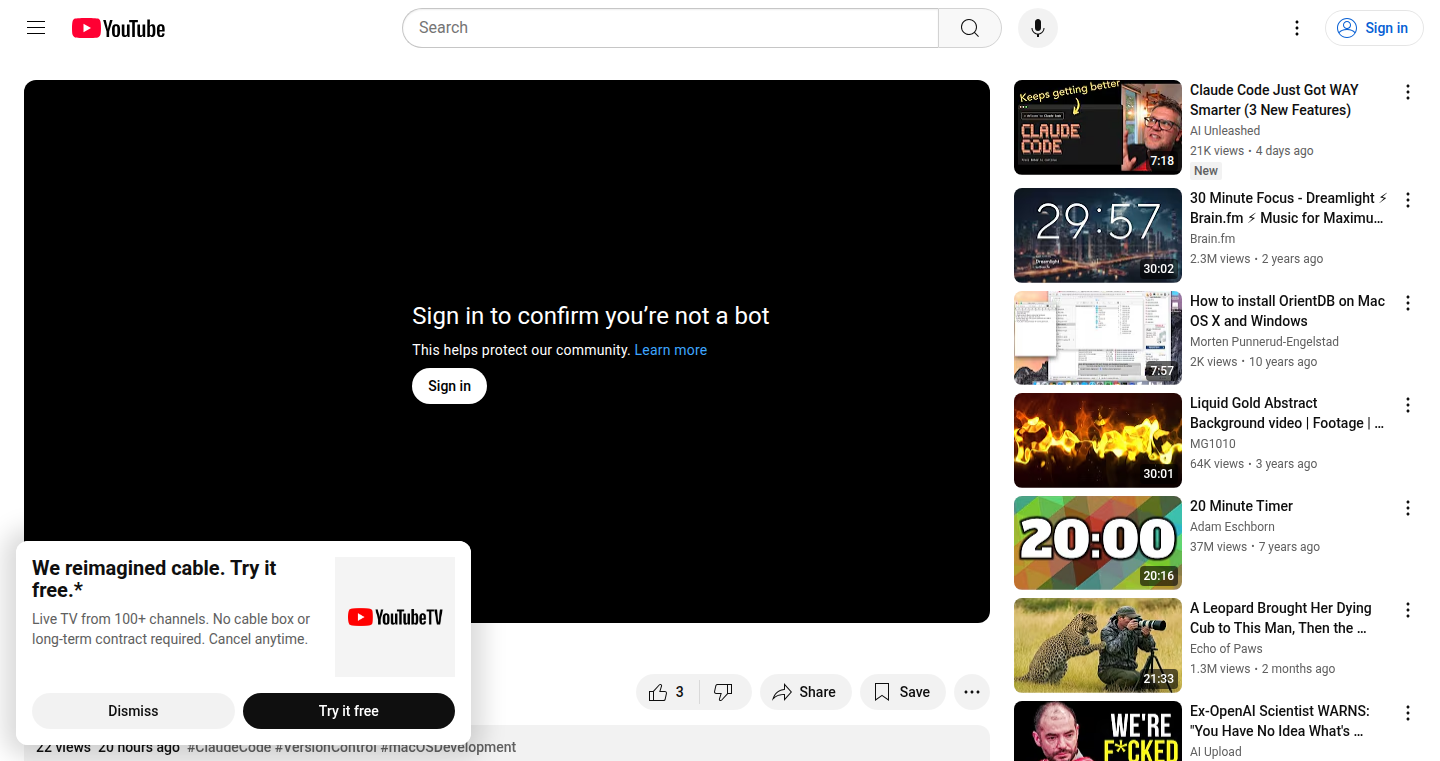
Task: Click title Liquid Gold Abstract Background video
Action: 1287,413
